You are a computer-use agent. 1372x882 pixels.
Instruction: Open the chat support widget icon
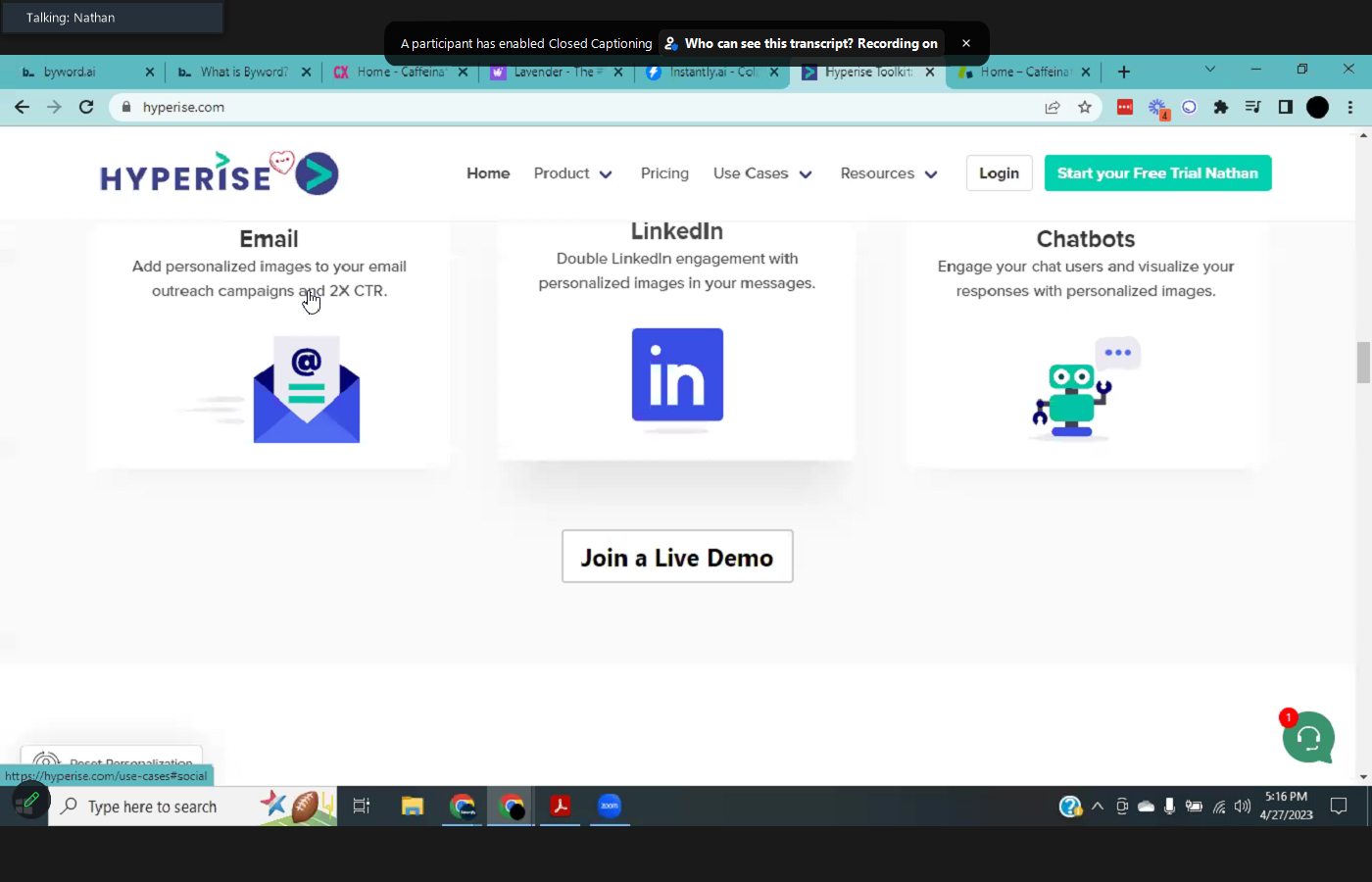point(1308,737)
